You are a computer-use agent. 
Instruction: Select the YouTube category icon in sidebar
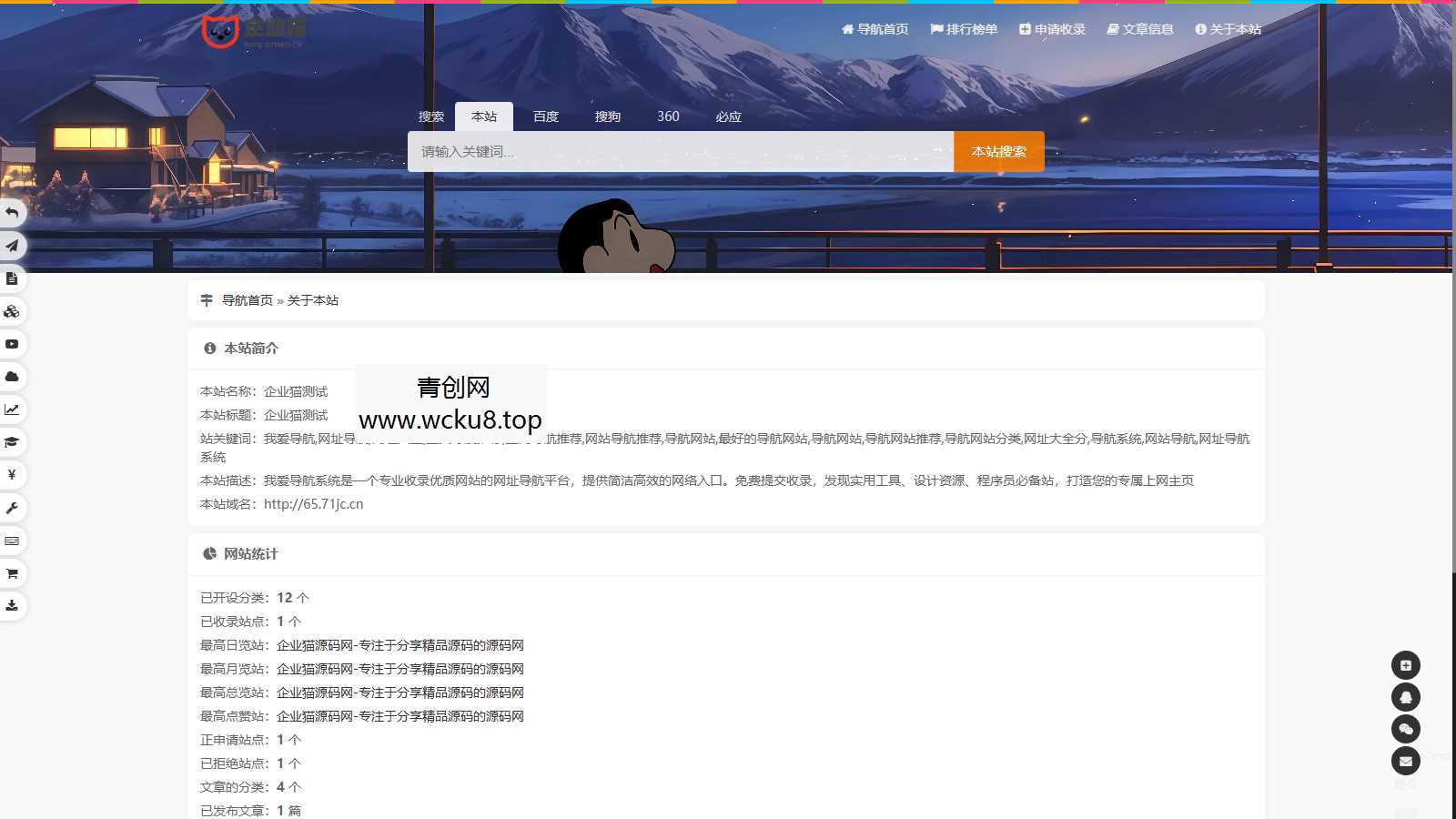pyautogui.click(x=12, y=344)
